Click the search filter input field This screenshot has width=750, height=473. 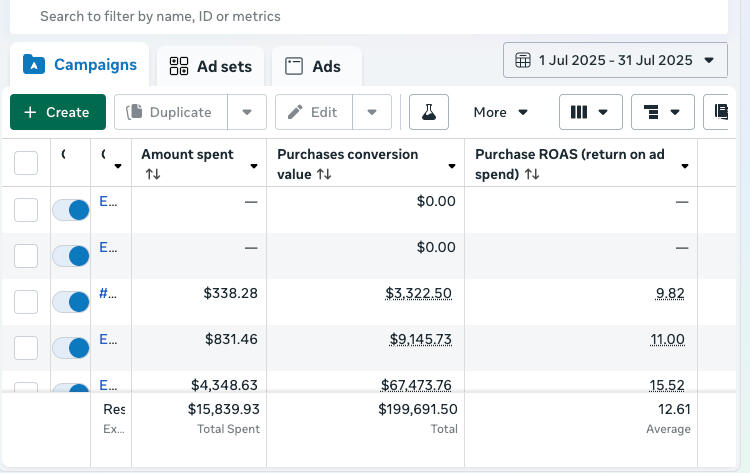[x=370, y=16]
